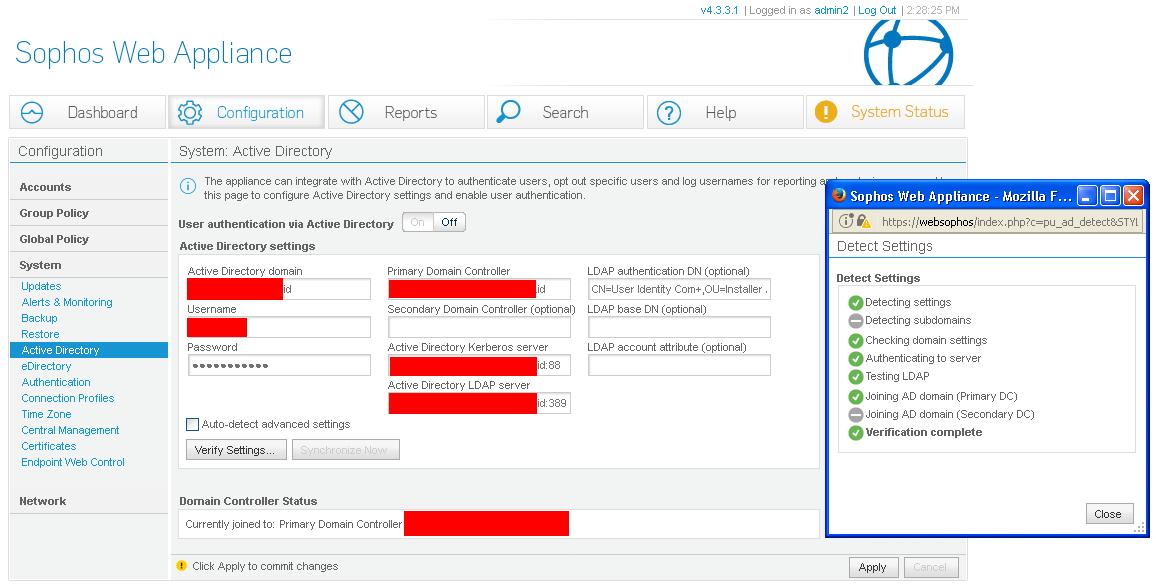Screen dimensions: 1156x586
Task: Open eDirectory settings
Action: [46, 366]
